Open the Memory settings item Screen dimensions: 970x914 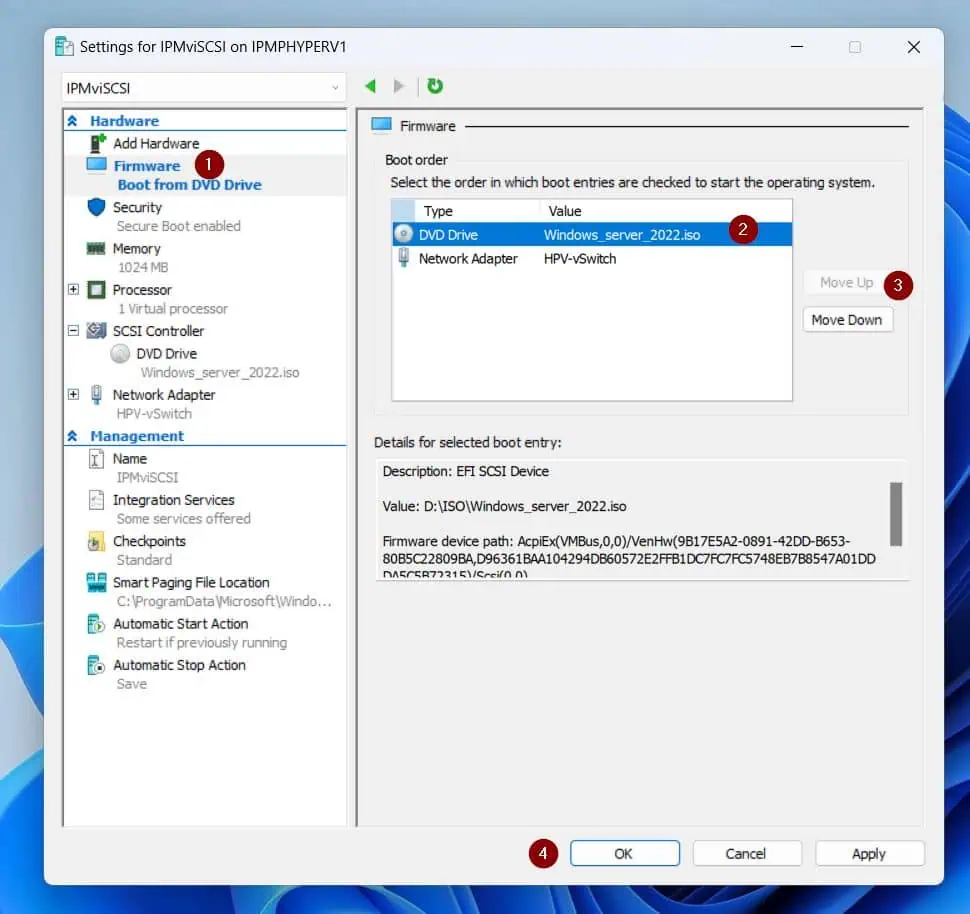pos(136,249)
